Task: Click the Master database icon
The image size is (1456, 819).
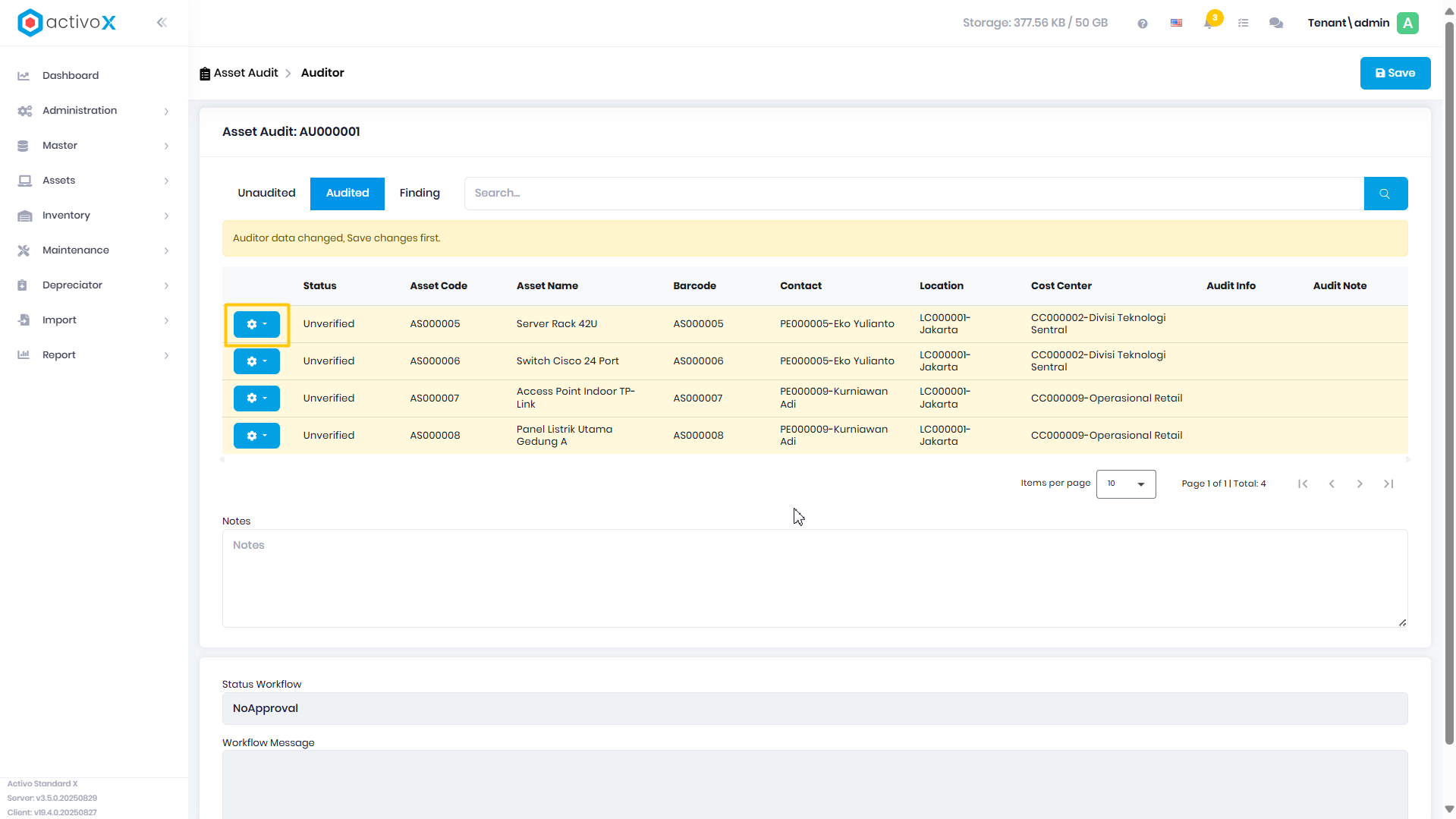Action: 23,146
